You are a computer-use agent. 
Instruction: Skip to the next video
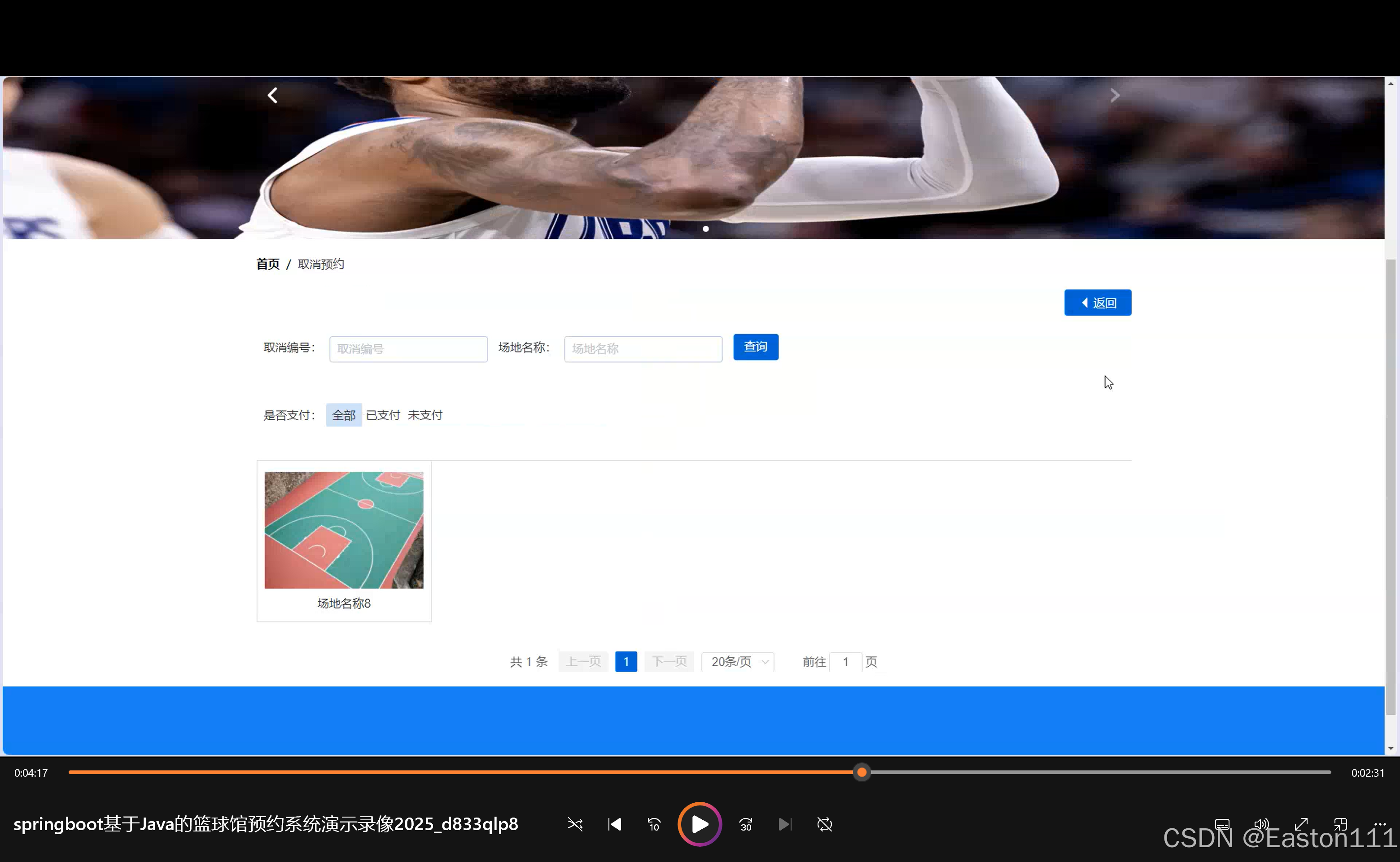[x=785, y=824]
